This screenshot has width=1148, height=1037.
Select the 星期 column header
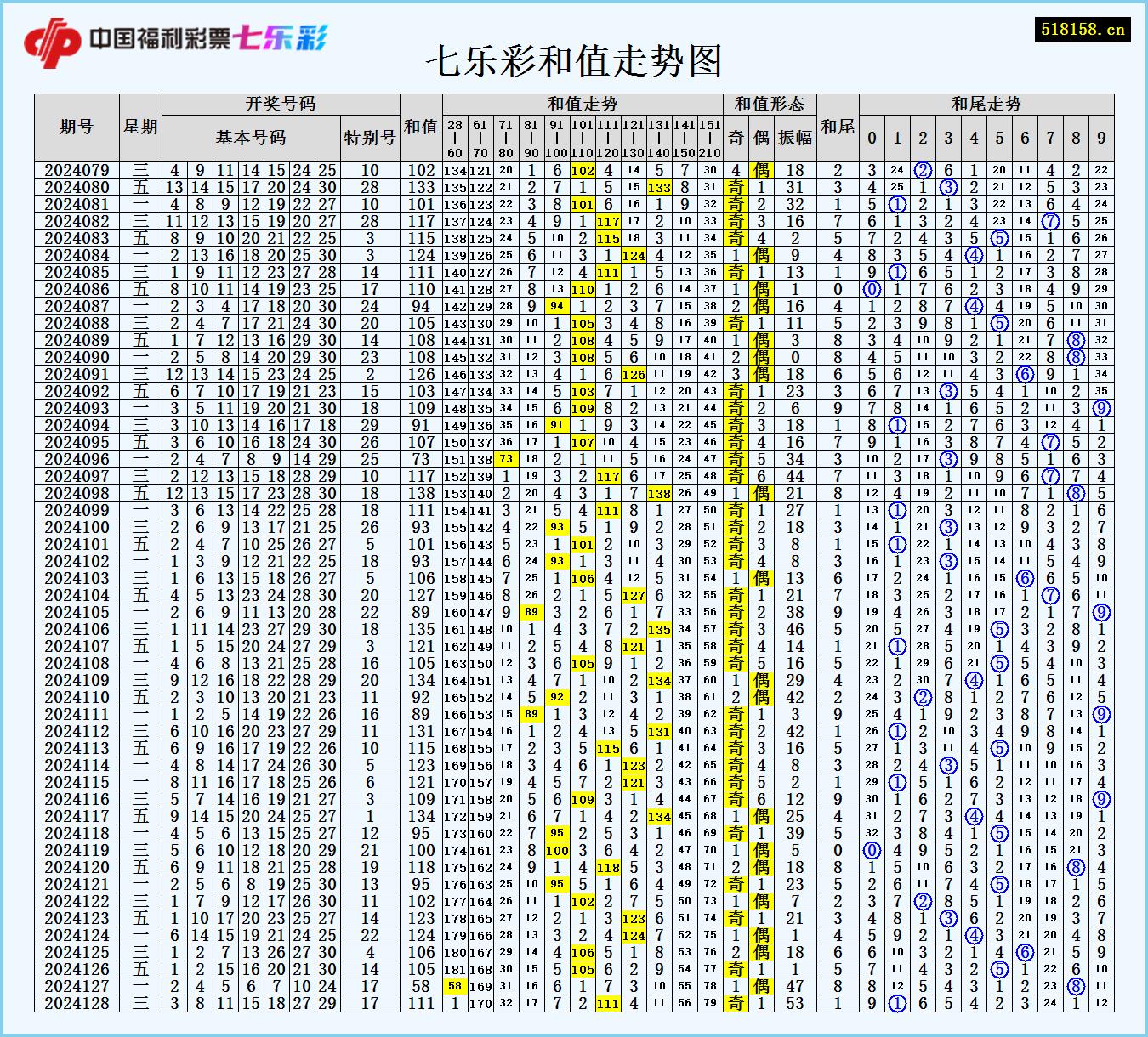coord(142,127)
